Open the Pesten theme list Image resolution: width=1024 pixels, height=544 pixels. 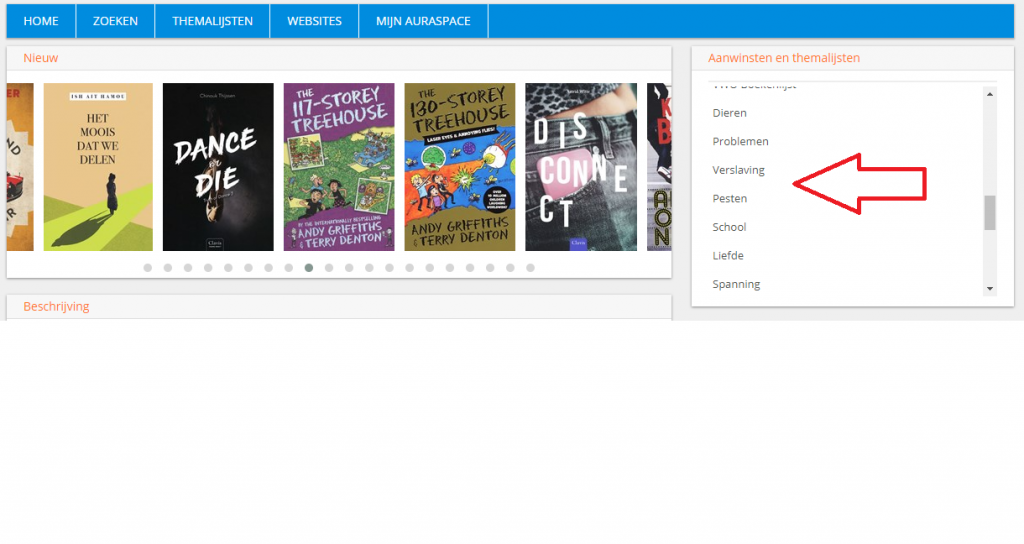pyautogui.click(x=729, y=199)
